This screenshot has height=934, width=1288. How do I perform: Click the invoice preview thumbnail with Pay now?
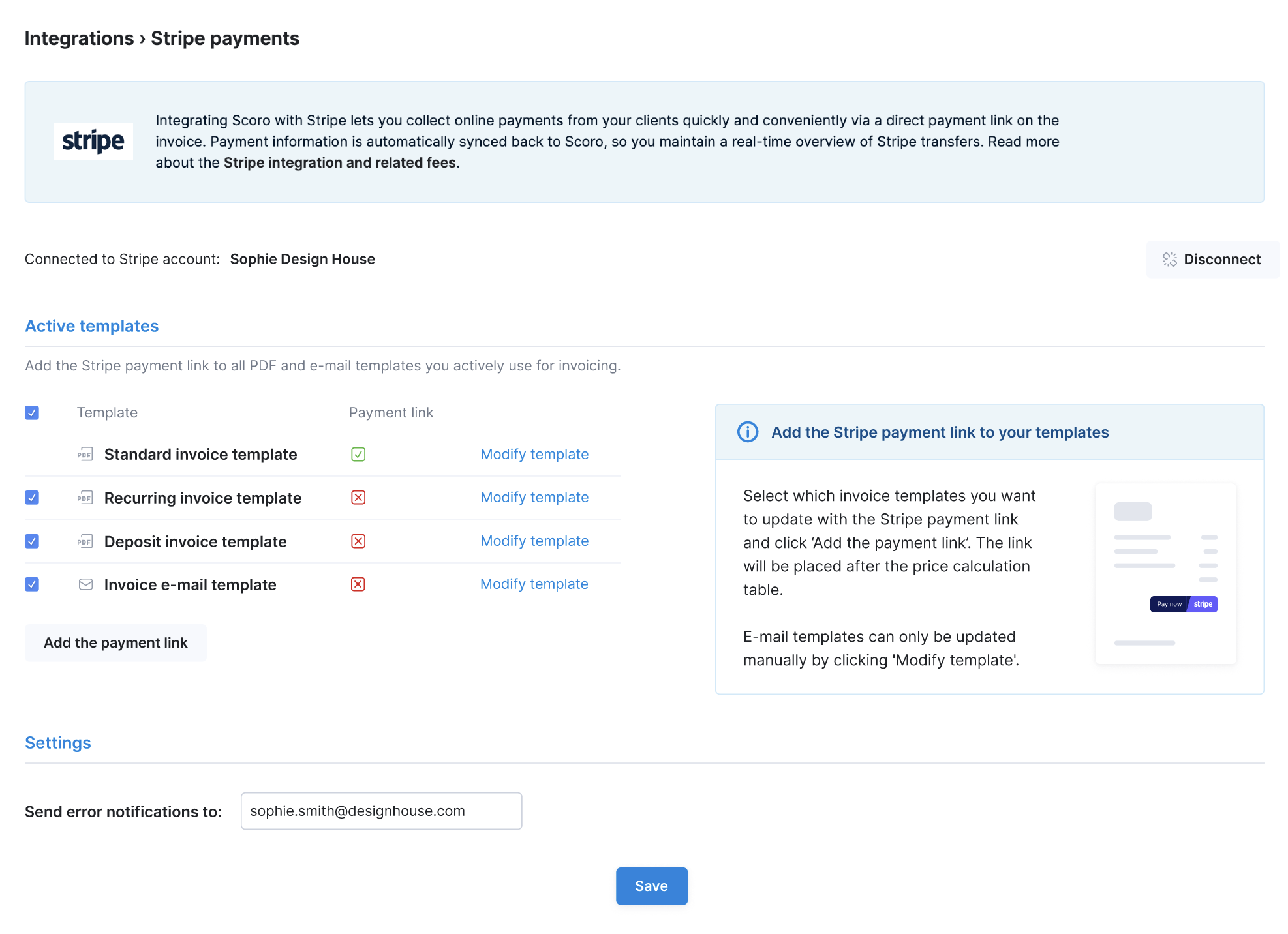coord(1166,574)
